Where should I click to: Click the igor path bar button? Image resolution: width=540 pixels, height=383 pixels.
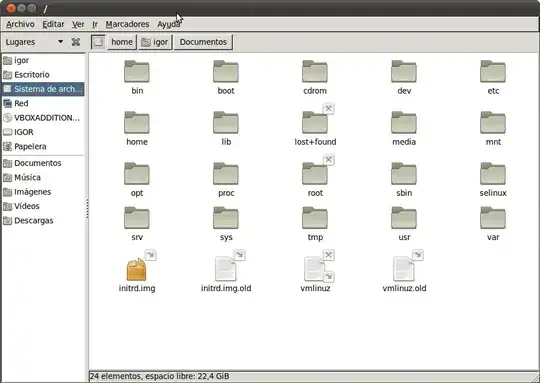[155, 42]
